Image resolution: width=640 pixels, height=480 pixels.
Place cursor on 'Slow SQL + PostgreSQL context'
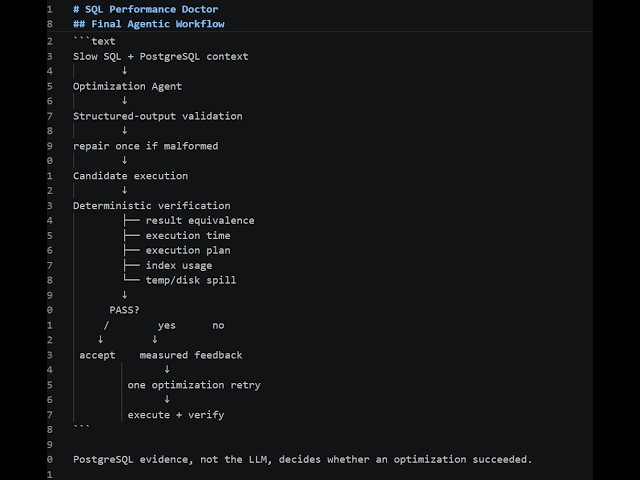point(160,56)
